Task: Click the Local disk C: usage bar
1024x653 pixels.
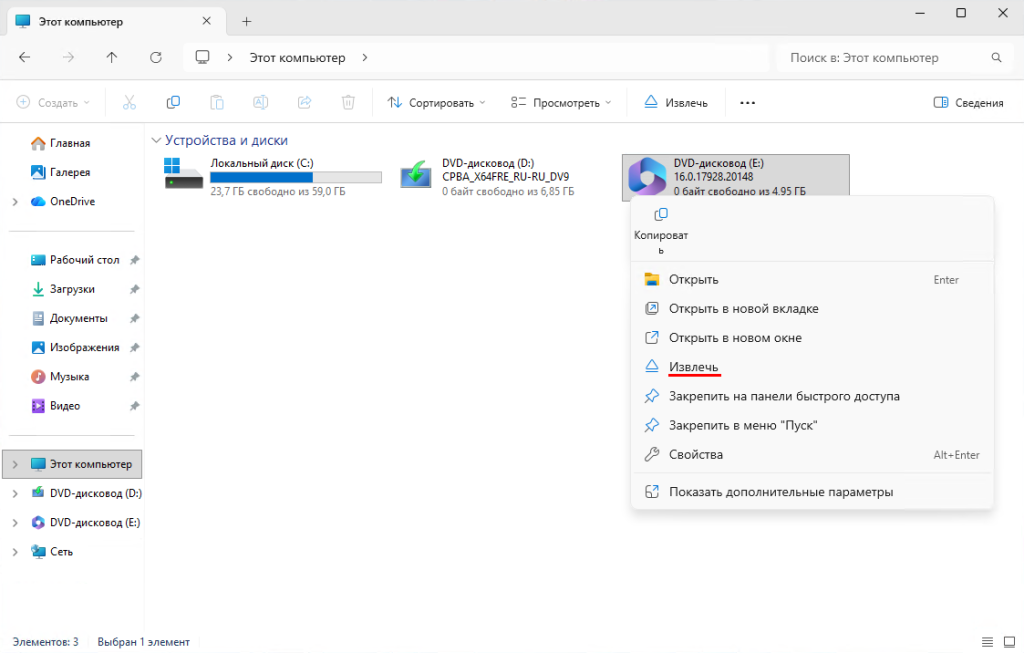Action: [x=296, y=178]
